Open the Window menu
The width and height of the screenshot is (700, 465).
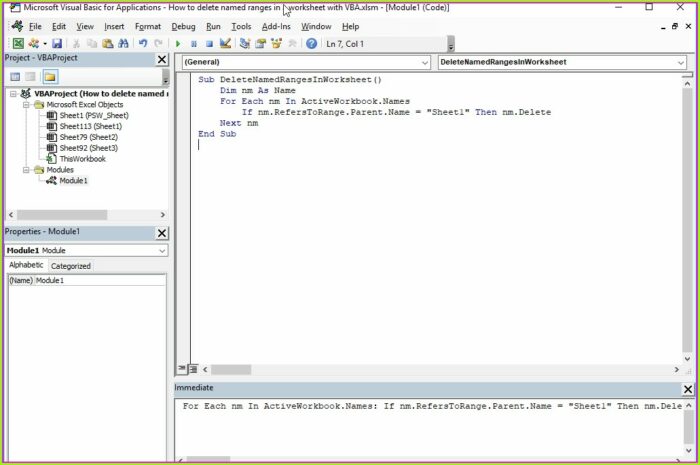(316, 27)
